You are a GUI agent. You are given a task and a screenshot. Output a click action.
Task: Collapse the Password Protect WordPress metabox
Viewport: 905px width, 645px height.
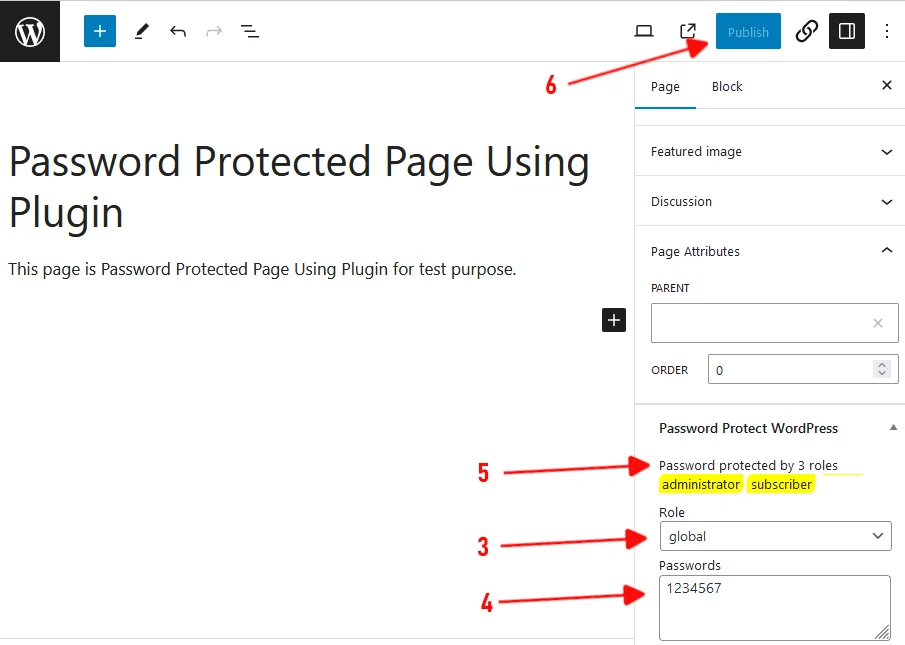pyautogui.click(x=893, y=428)
